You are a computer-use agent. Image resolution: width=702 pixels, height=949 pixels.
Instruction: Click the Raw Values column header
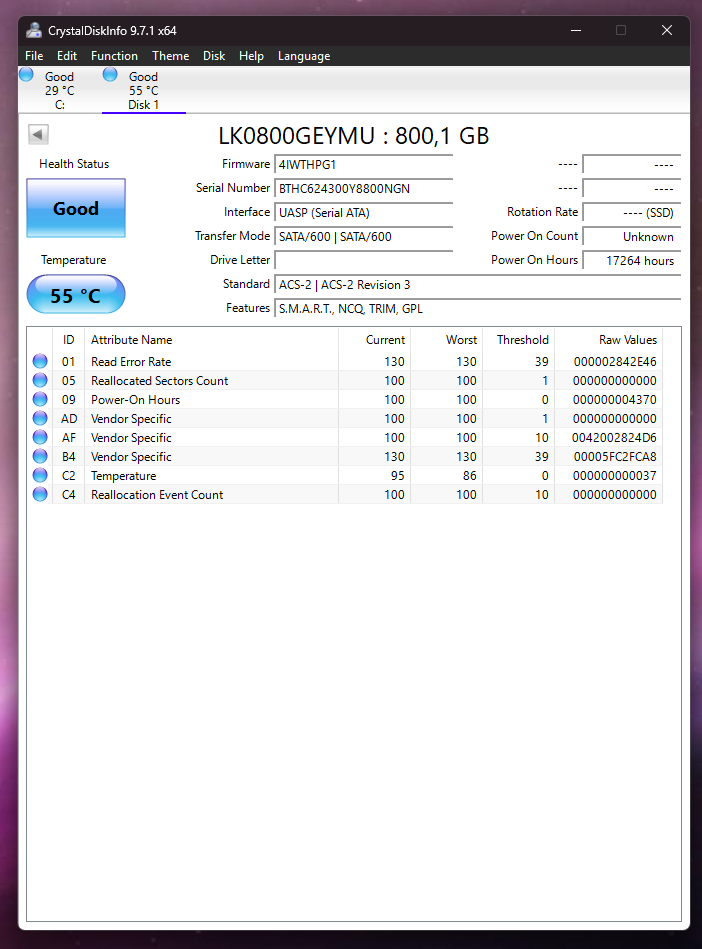(x=609, y=340)
